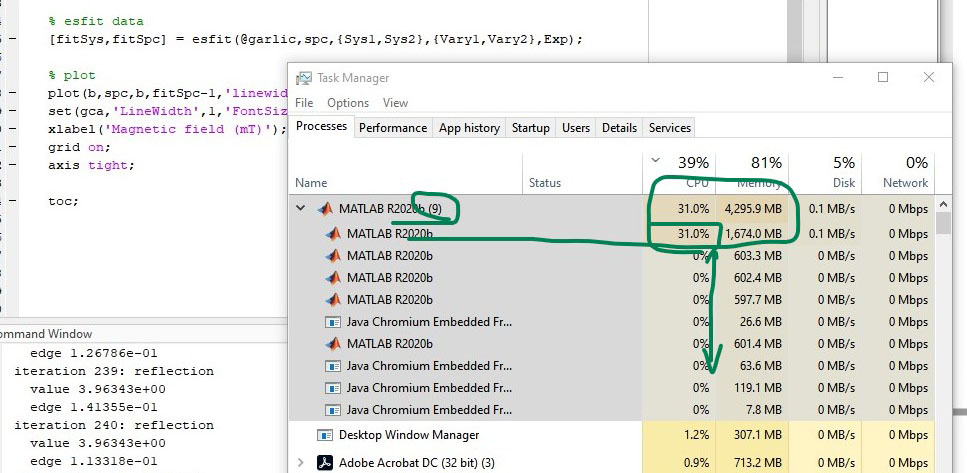Select the Desktop Window Manager process name

tap(409, 435)
